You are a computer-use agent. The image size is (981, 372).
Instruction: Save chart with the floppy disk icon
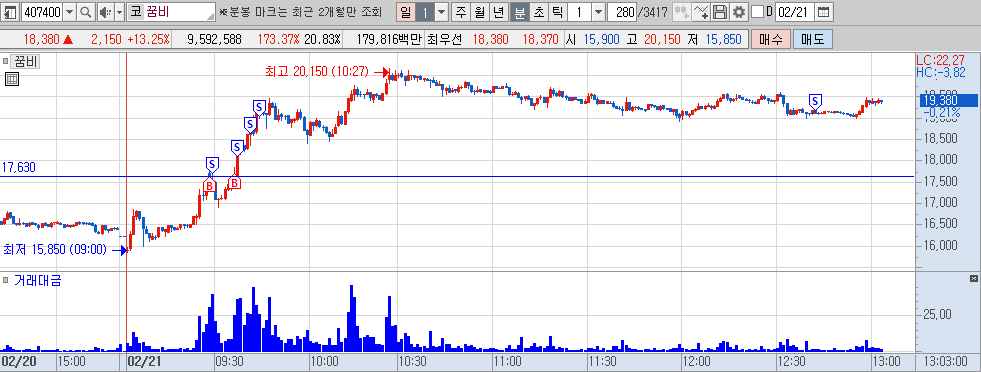click(720, 12)
